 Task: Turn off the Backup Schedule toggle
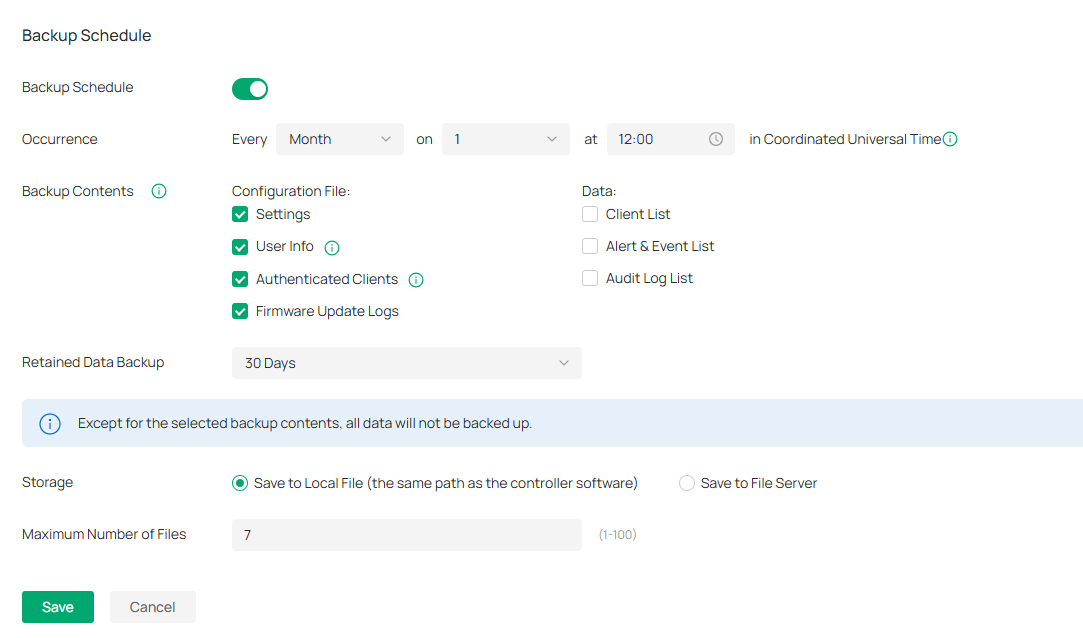[x=250, y=89]
